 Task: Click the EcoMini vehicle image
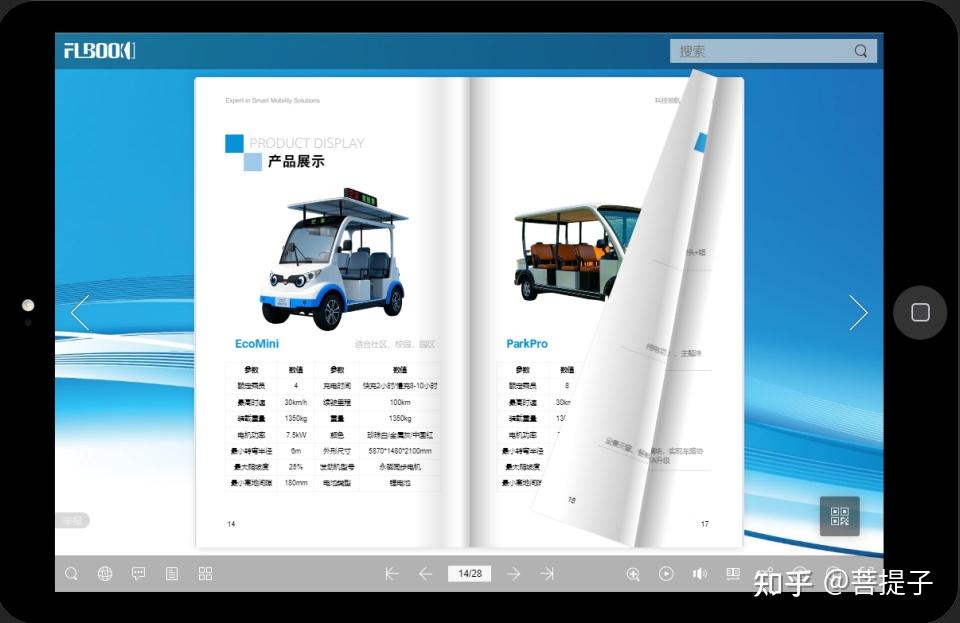(334, 259)
